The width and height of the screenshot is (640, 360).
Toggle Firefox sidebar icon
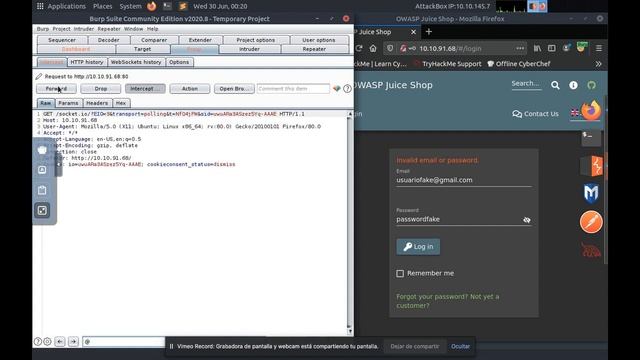pyautogui.click(x=551, y=48)
